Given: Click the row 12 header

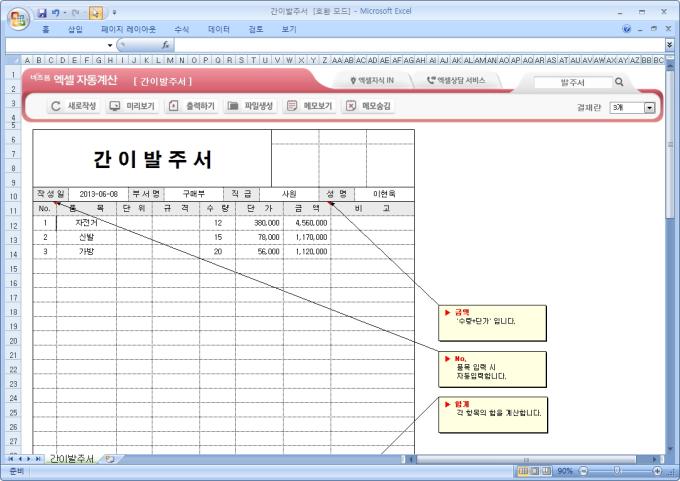Looking at the screenshot, I should [13, 226].
